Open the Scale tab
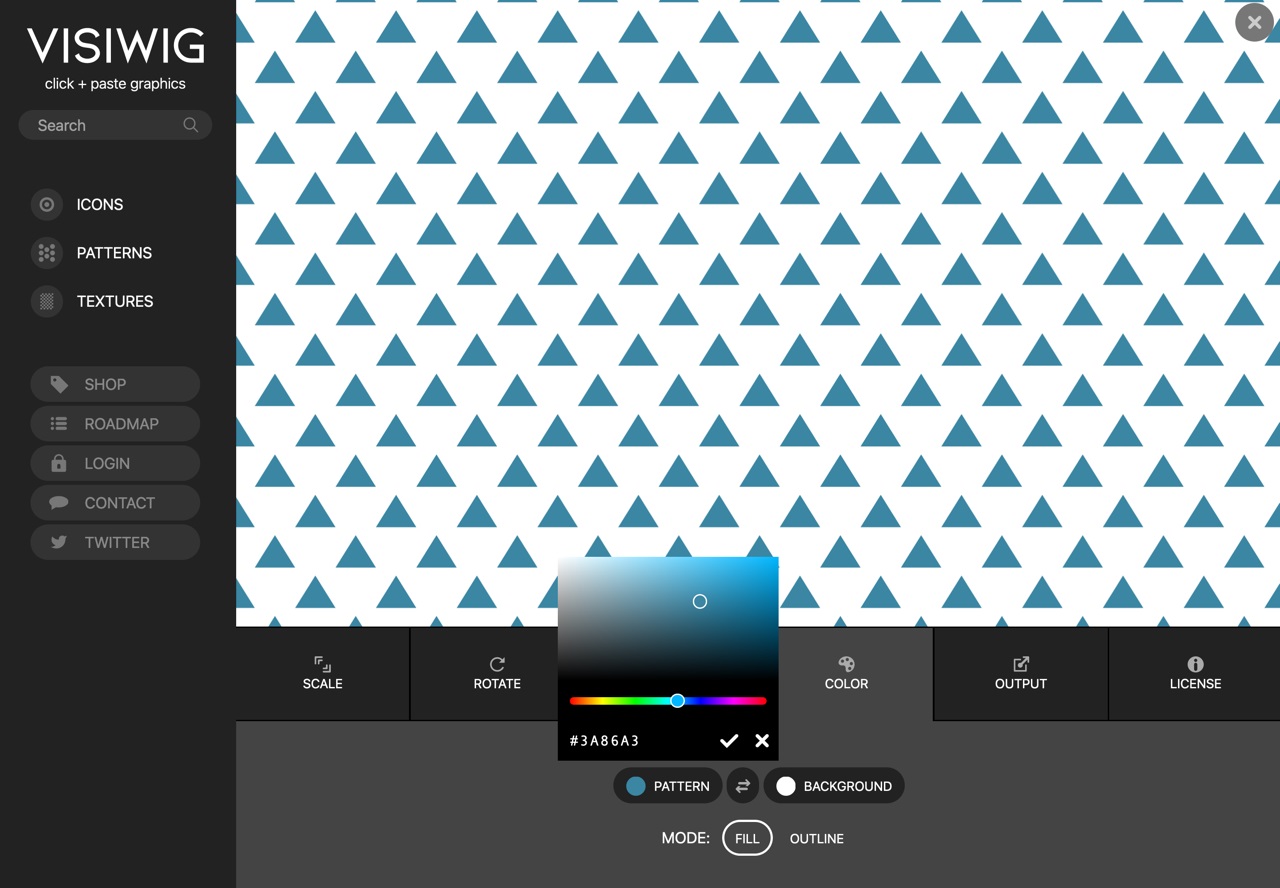 tap(322, 673)
